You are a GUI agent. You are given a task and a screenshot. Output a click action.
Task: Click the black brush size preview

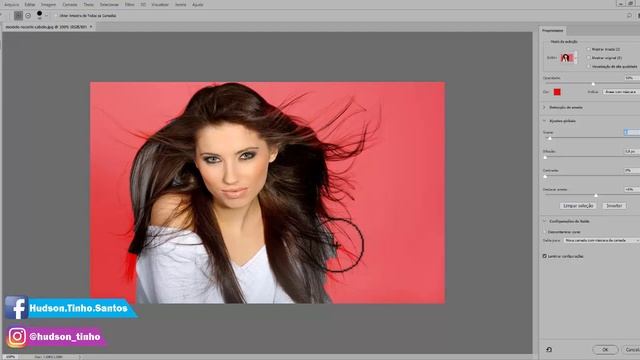pos(39,14)
